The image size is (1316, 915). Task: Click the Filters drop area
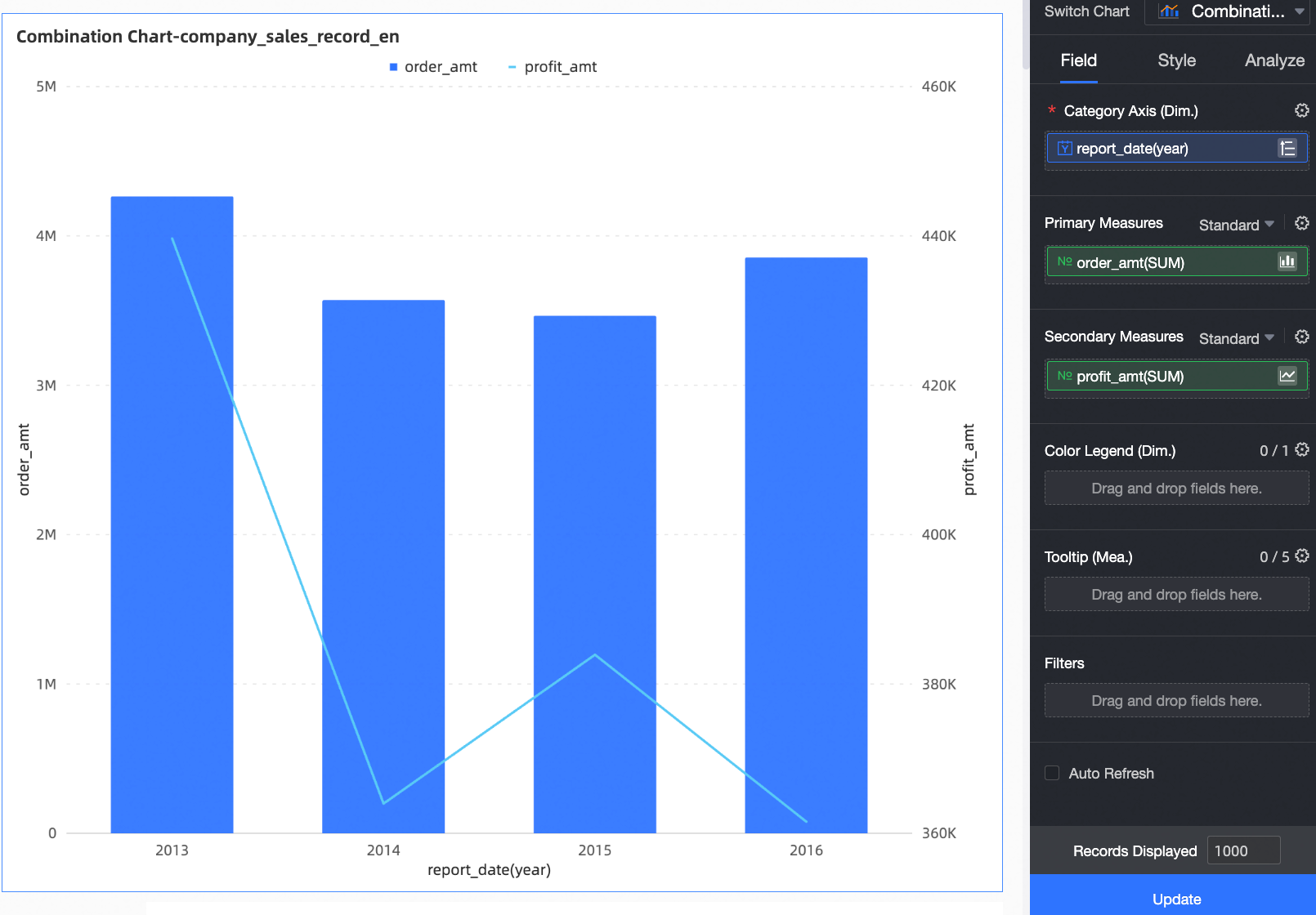tap(1177, 700)
